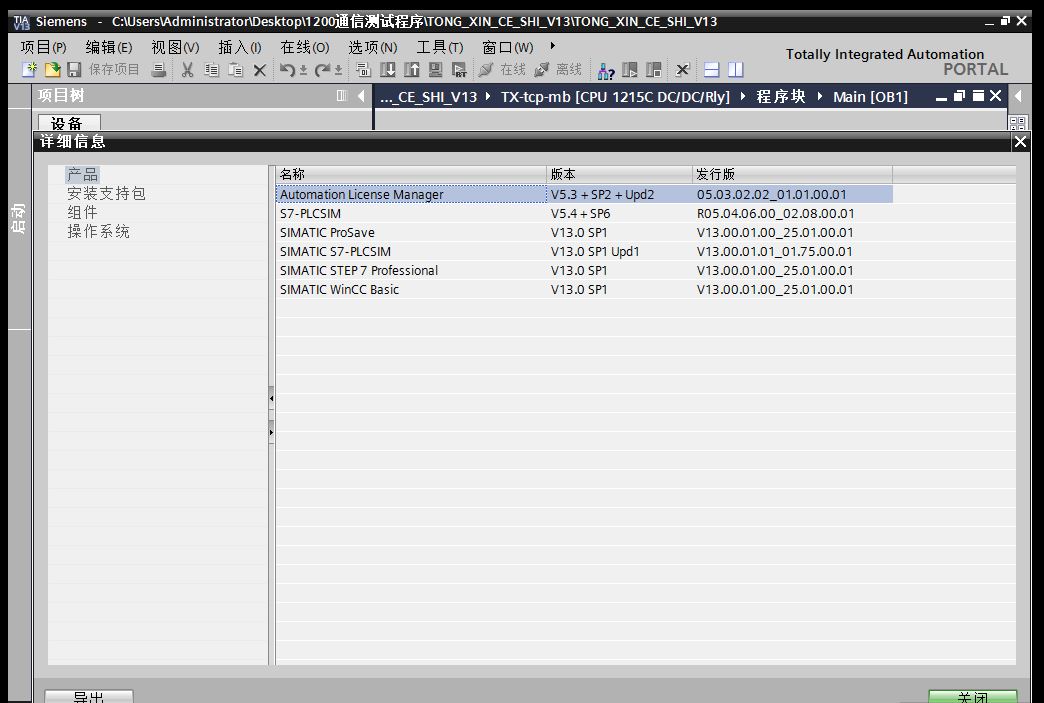
Task: Click the Download to device icon
Action: click(388, 69)
